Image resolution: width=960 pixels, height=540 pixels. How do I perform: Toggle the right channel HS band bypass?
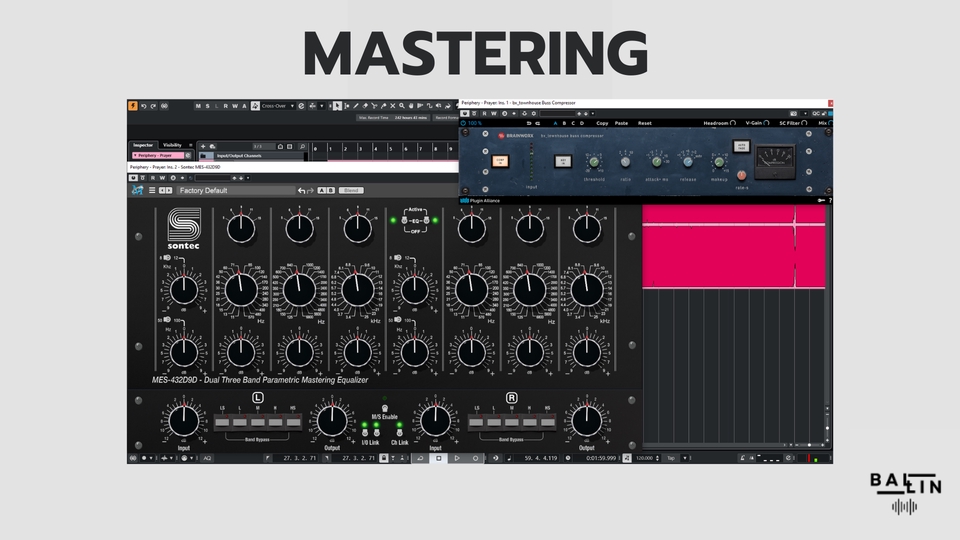[x=547, y=422]
